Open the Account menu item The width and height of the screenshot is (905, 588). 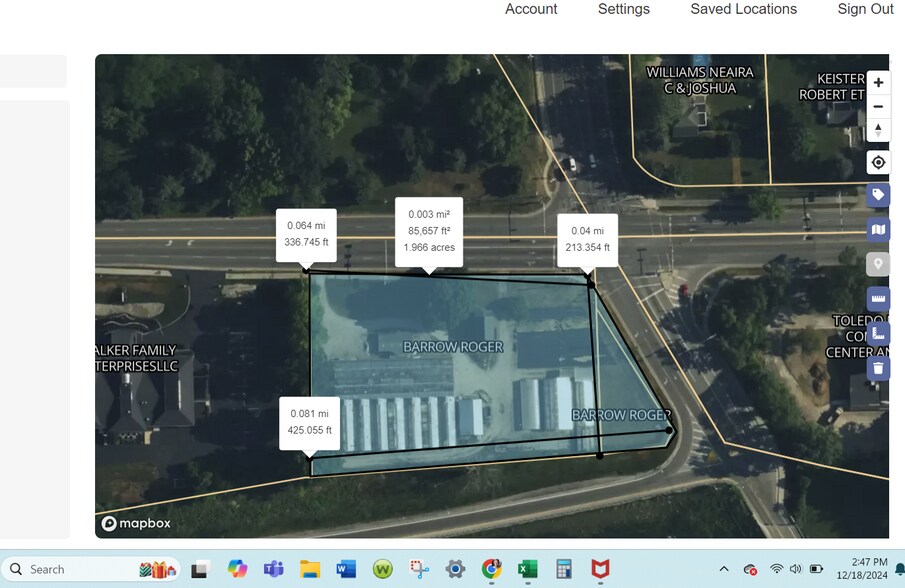(531, 9)
